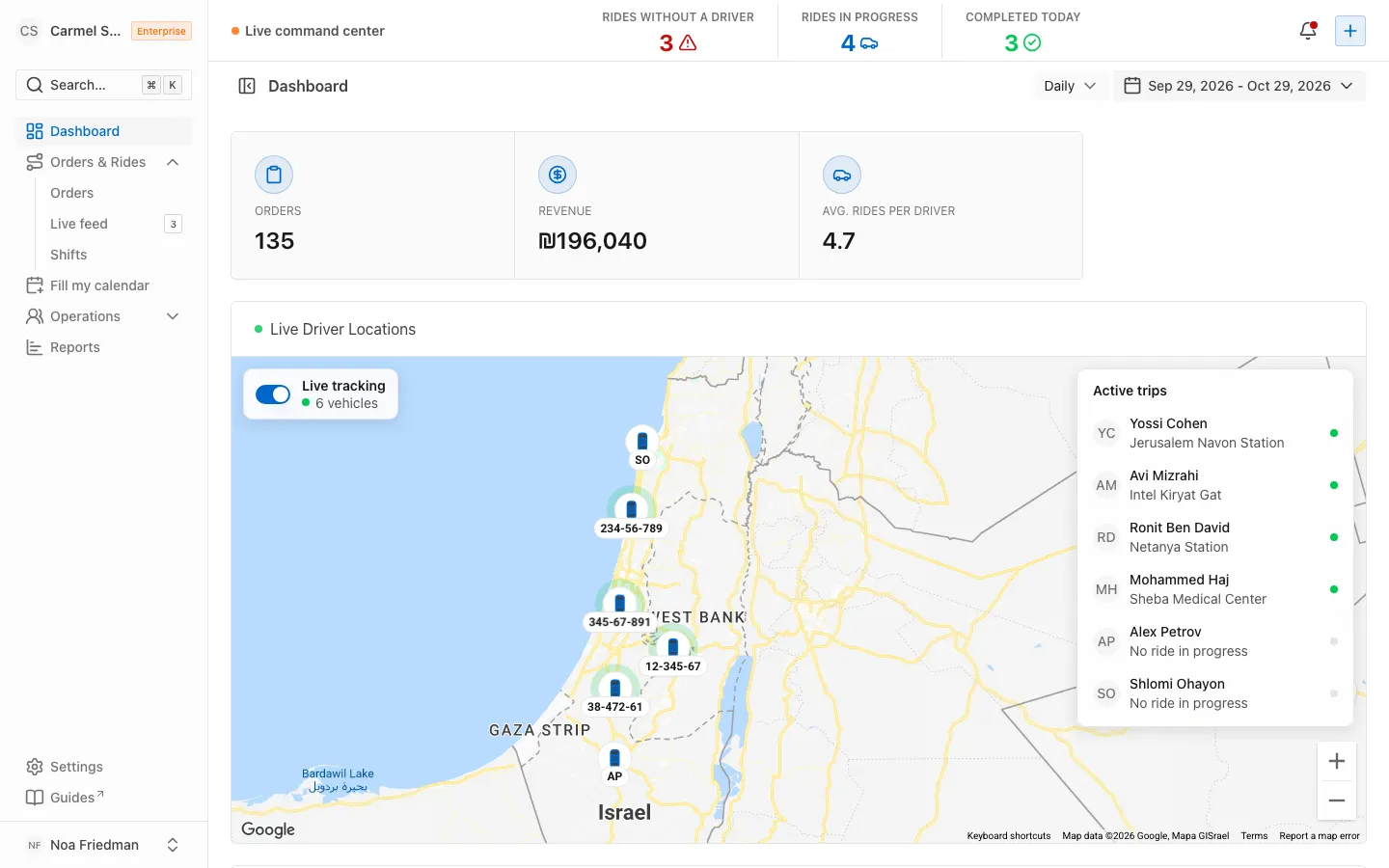Select Avi Mizrahi in Active trips
This screenshot has height=868, width=1389.
1215,485
